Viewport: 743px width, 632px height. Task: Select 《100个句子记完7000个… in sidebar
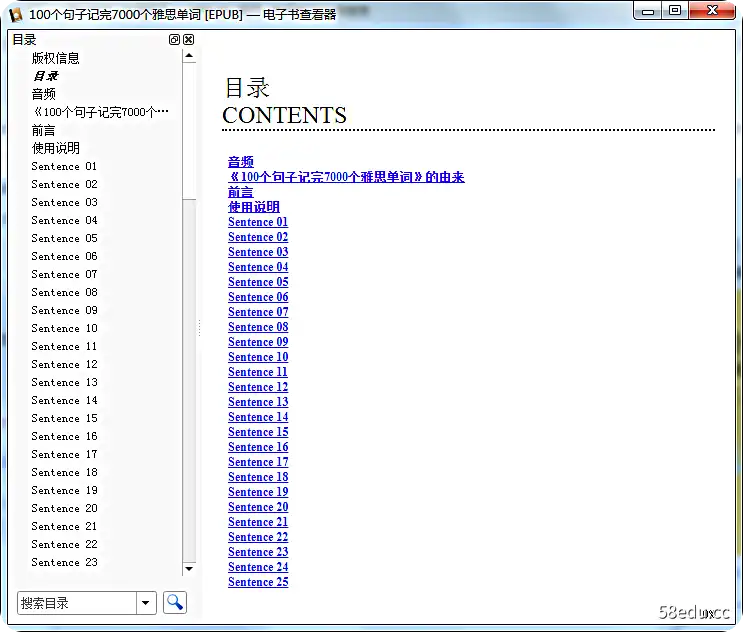tap(100, 112)
